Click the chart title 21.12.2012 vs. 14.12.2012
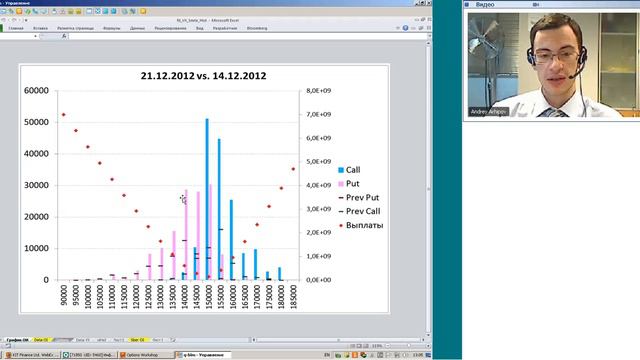 (203, 76)
